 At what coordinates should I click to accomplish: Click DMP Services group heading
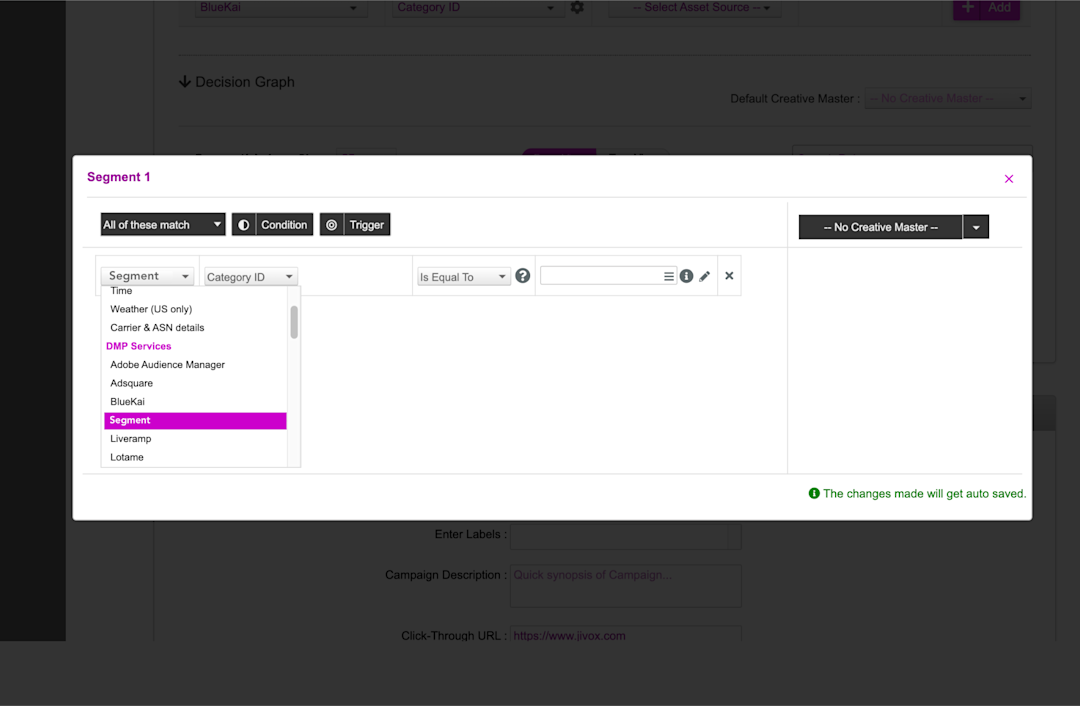click(x=138, y=346)
